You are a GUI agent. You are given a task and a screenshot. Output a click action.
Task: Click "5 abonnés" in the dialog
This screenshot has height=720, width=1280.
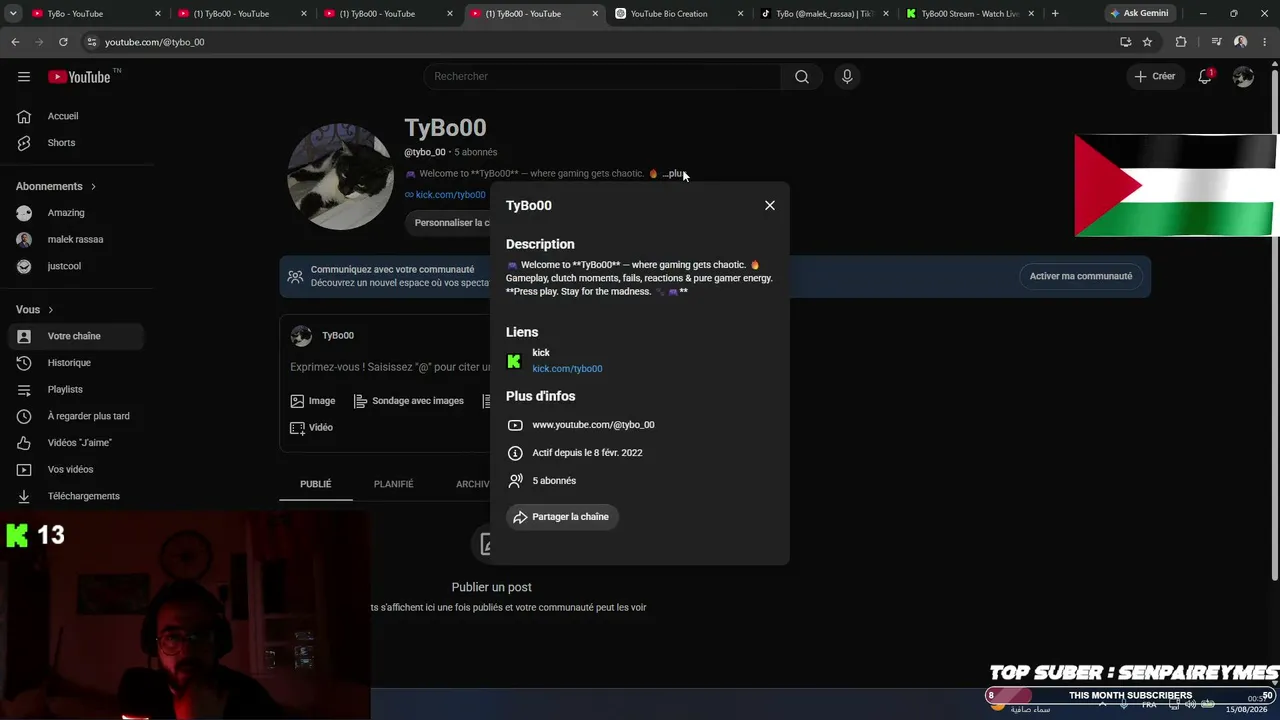click(554, 481)
